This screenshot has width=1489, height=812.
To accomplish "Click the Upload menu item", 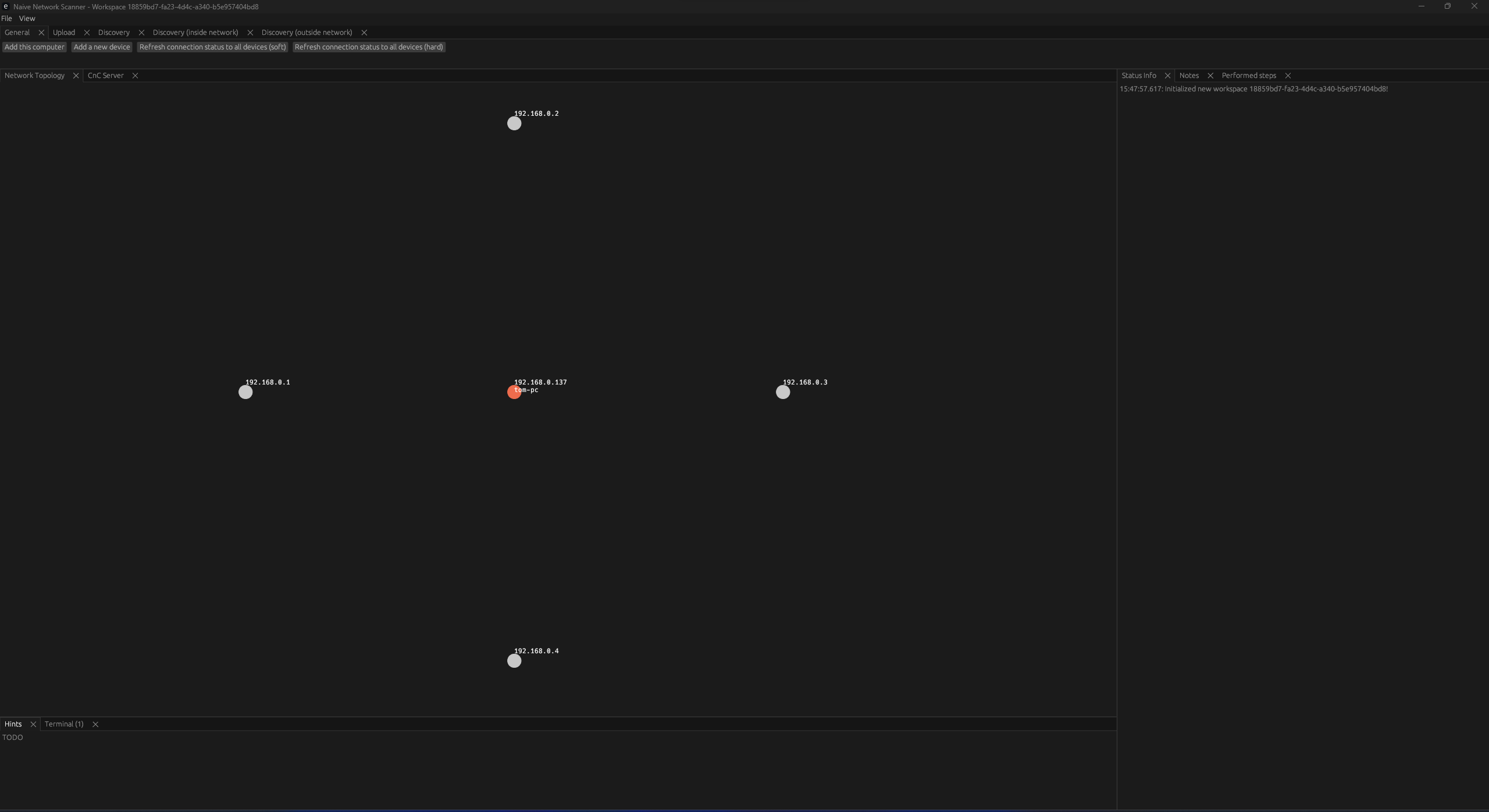I will 63,32.
